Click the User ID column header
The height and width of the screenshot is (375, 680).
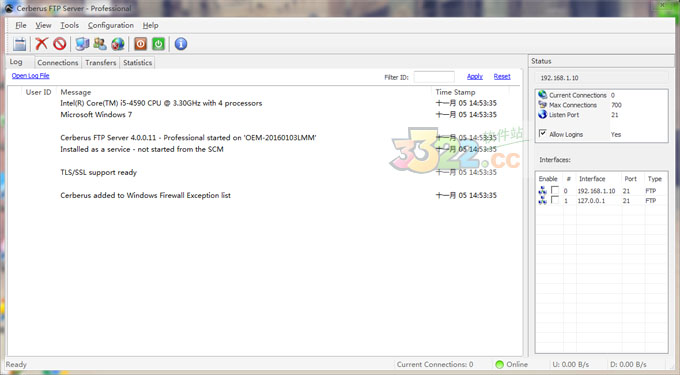[39, 92]
